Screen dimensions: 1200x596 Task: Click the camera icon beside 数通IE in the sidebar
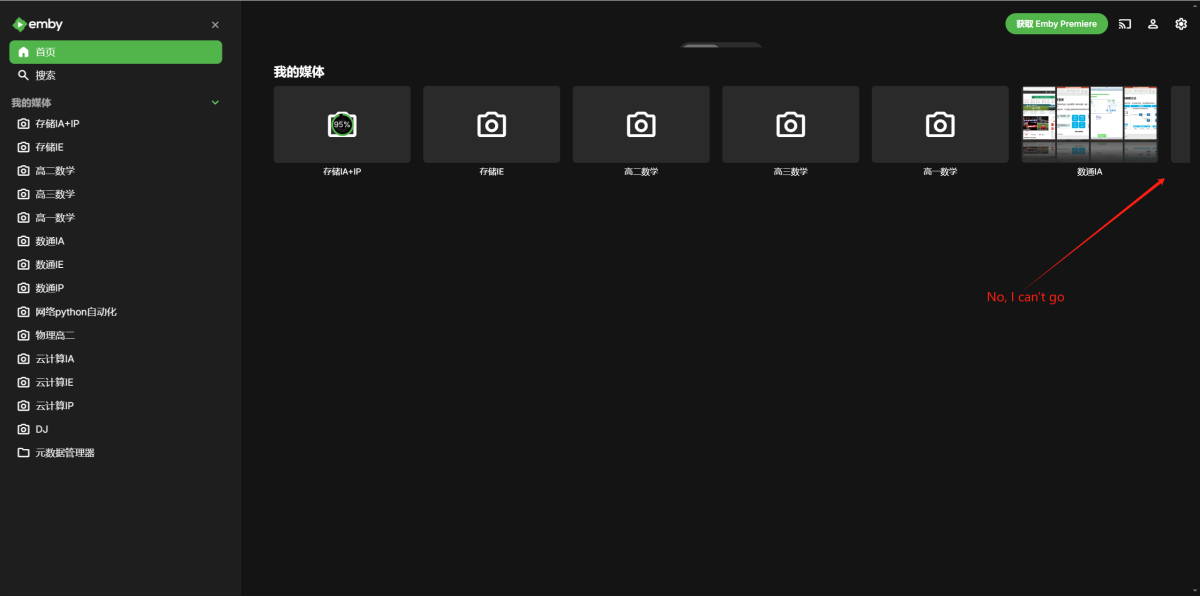pyautogui.click(x=23, y=265)
